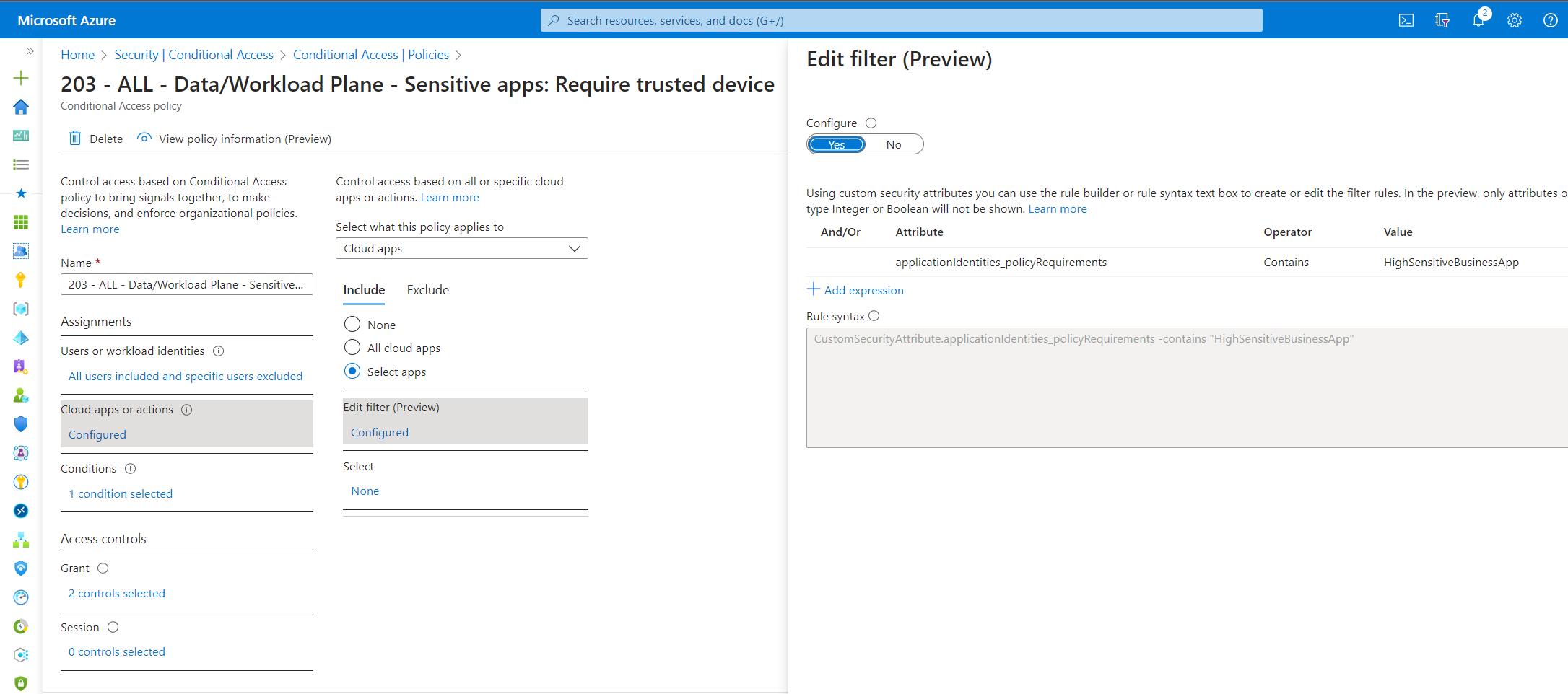The height and width of the screenshot is (694, 1568).
Task: Click the Azure search resources box
Action: coord(901,20)
